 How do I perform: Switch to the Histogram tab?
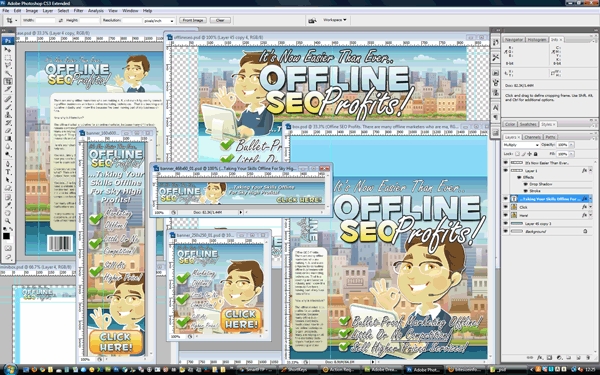[x=537, y=40]
